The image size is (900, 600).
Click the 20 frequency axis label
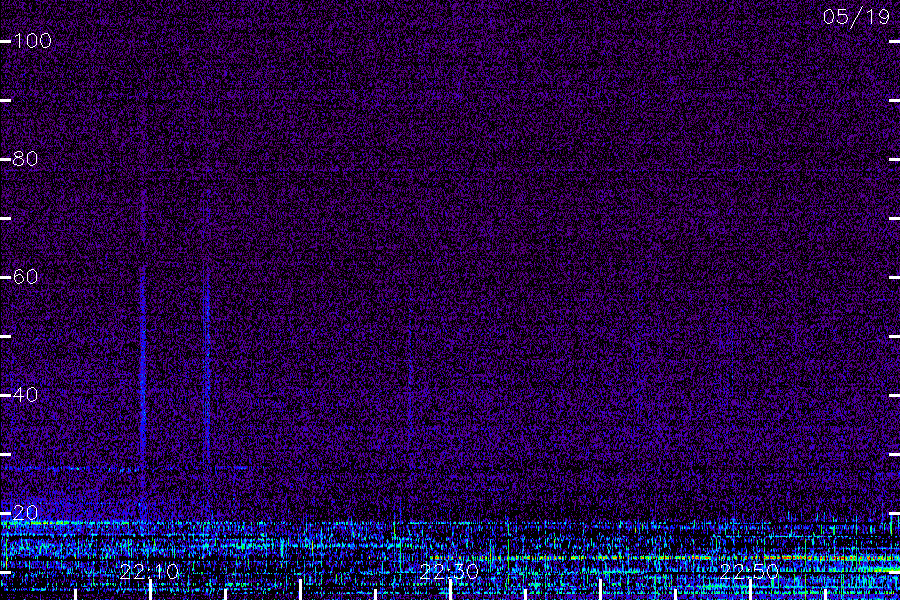pyautogui.click(x=25, y=513)
